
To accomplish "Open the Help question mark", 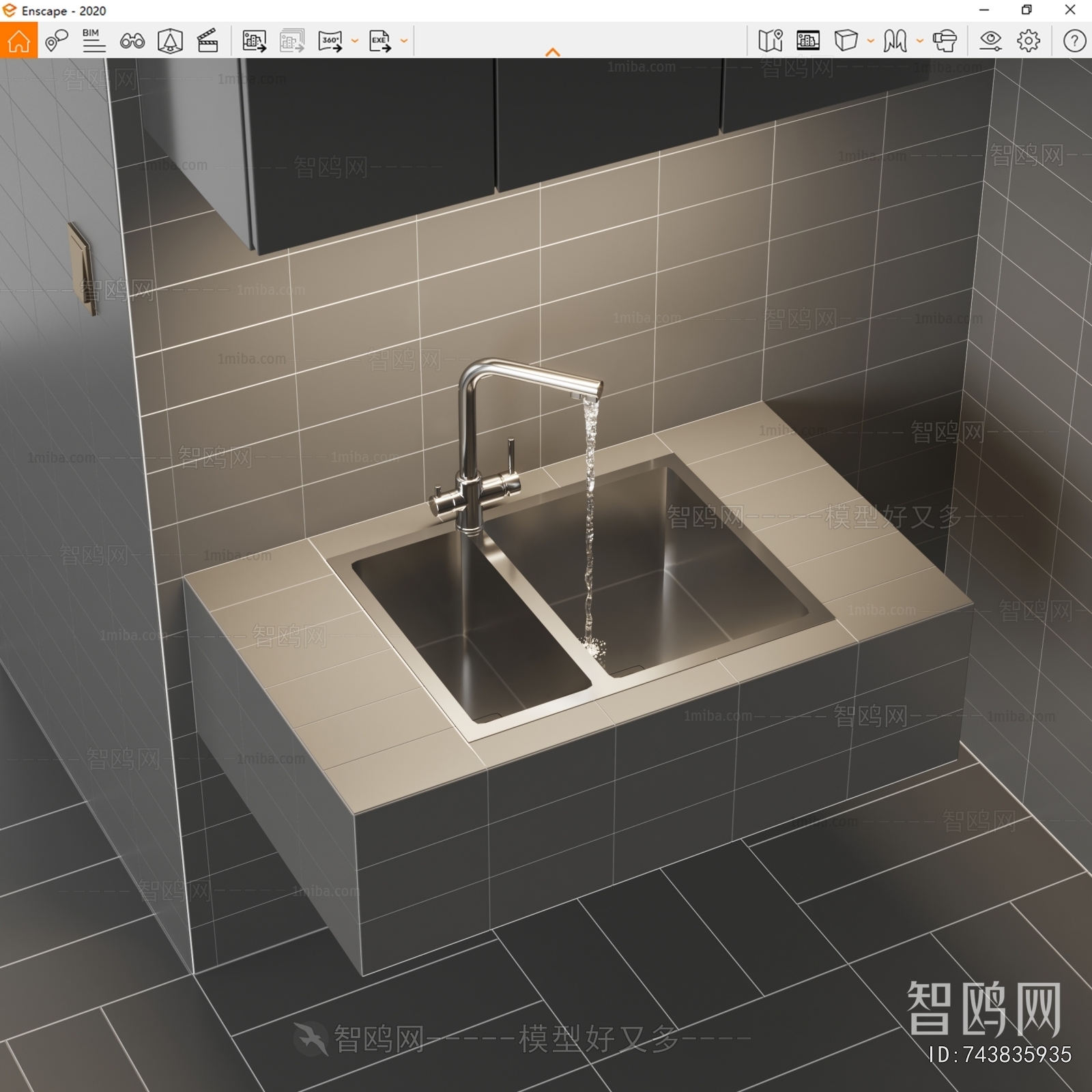I will (1074, 41).
